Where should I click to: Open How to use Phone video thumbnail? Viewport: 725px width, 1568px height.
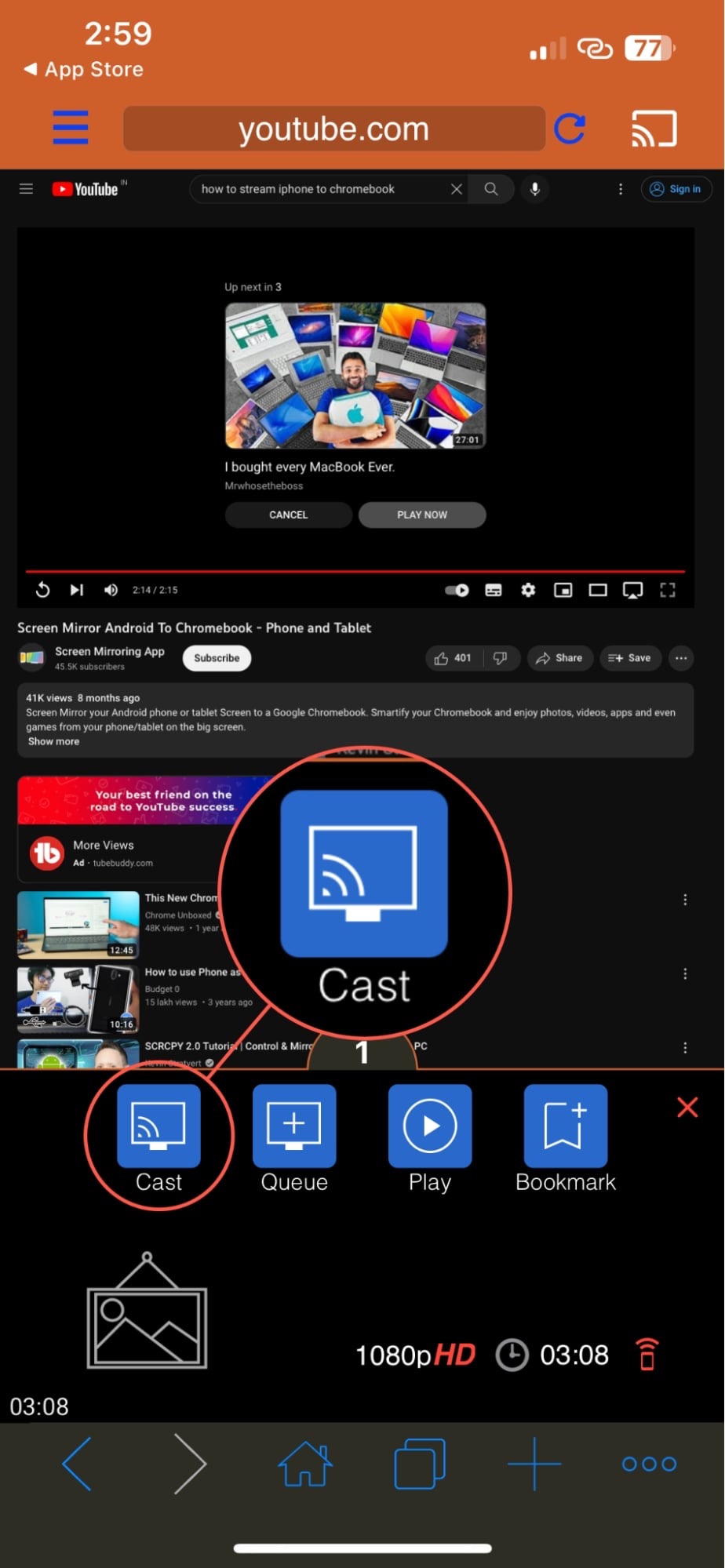coord(78,999)
